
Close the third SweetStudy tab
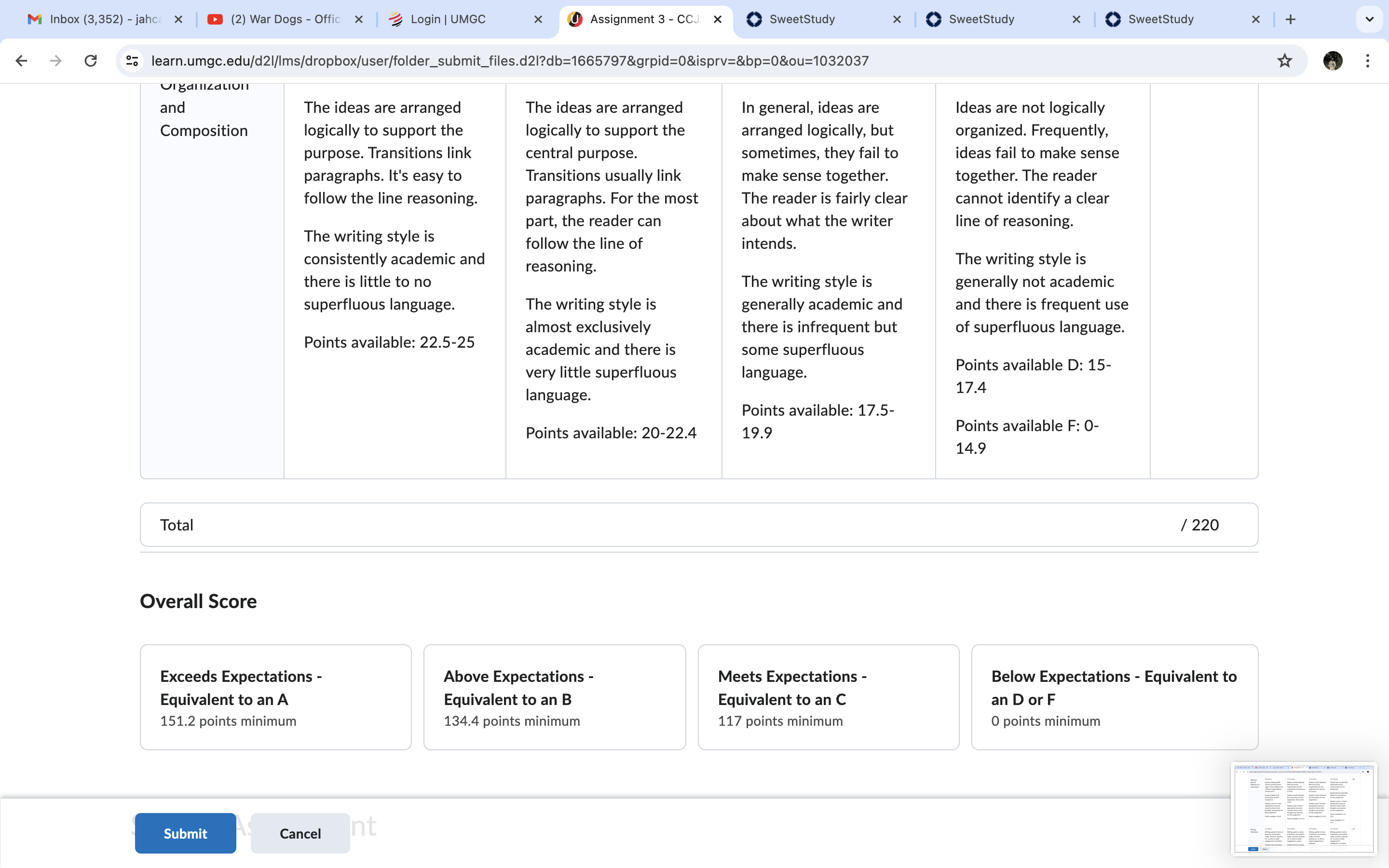1256,19
